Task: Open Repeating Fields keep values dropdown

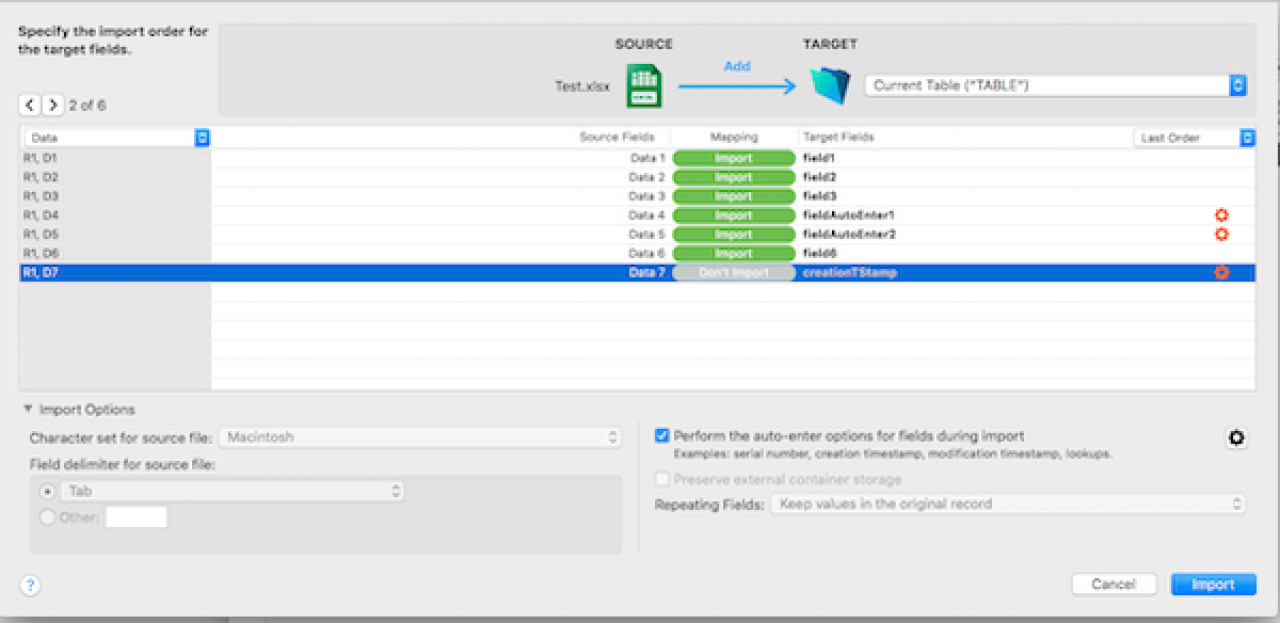Action: (x=1008, y=504)
